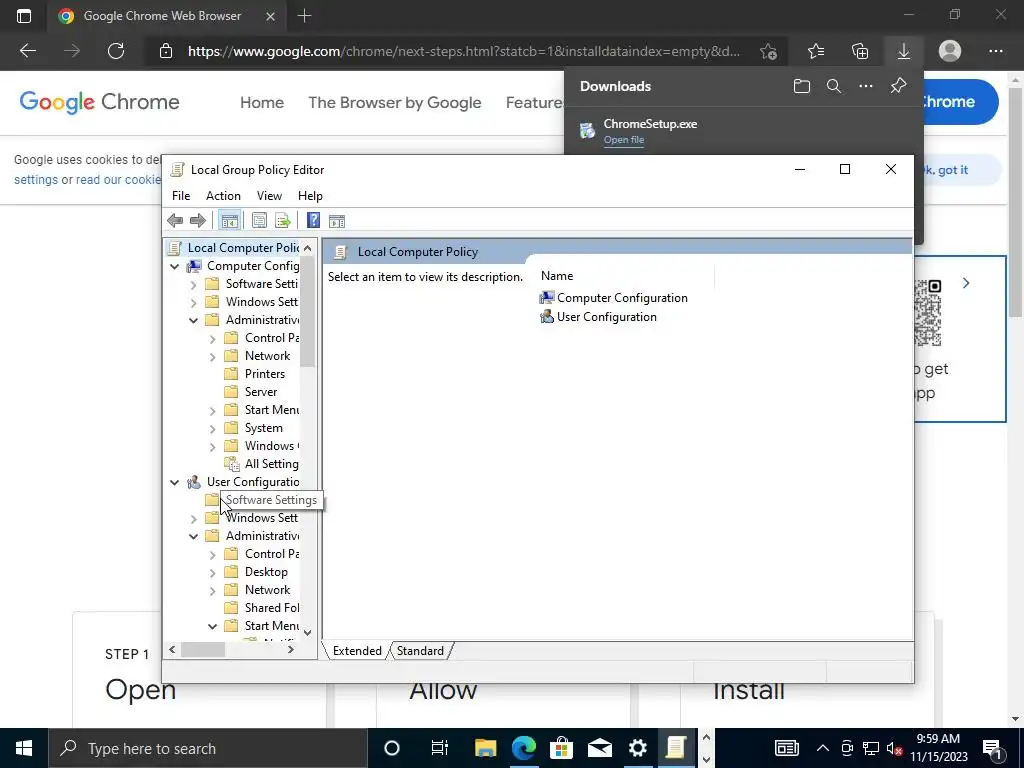Switch to the Extended tab
The width and height of the screenshot is (1024, 768).
(357, 650)
